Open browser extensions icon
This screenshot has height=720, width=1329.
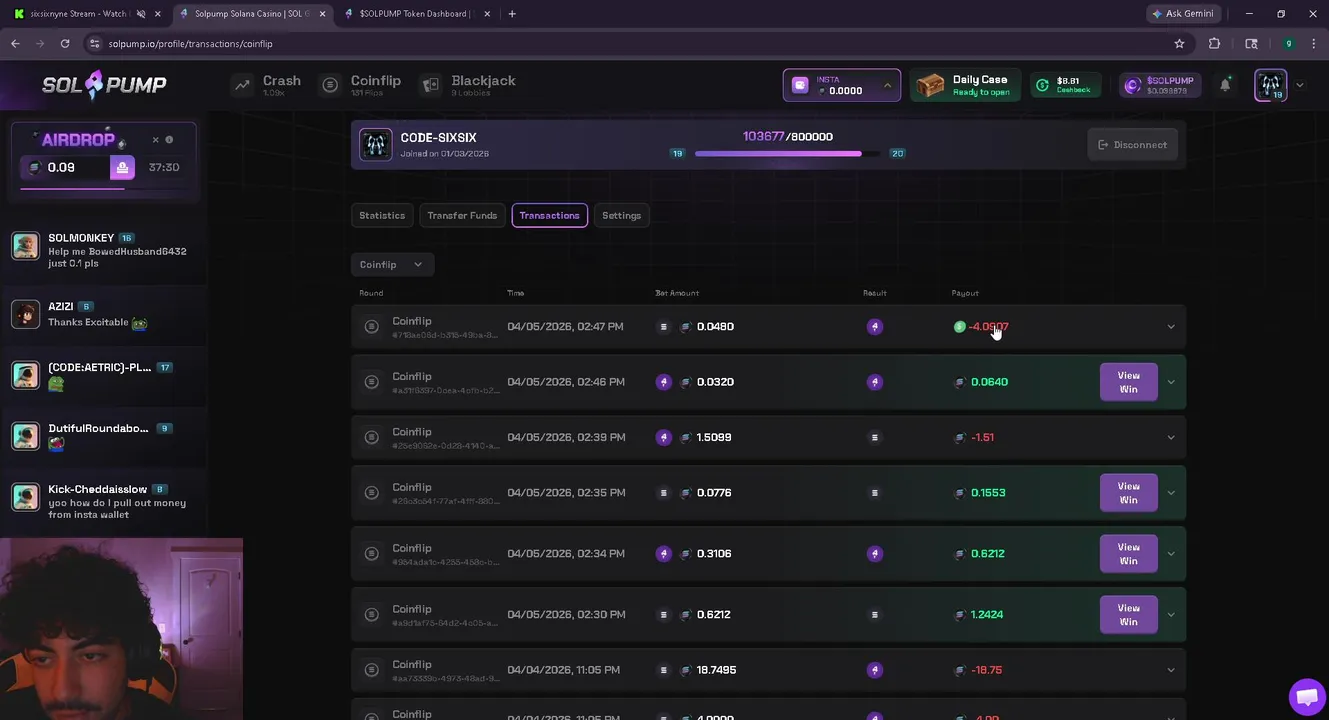pos(1214,44)
